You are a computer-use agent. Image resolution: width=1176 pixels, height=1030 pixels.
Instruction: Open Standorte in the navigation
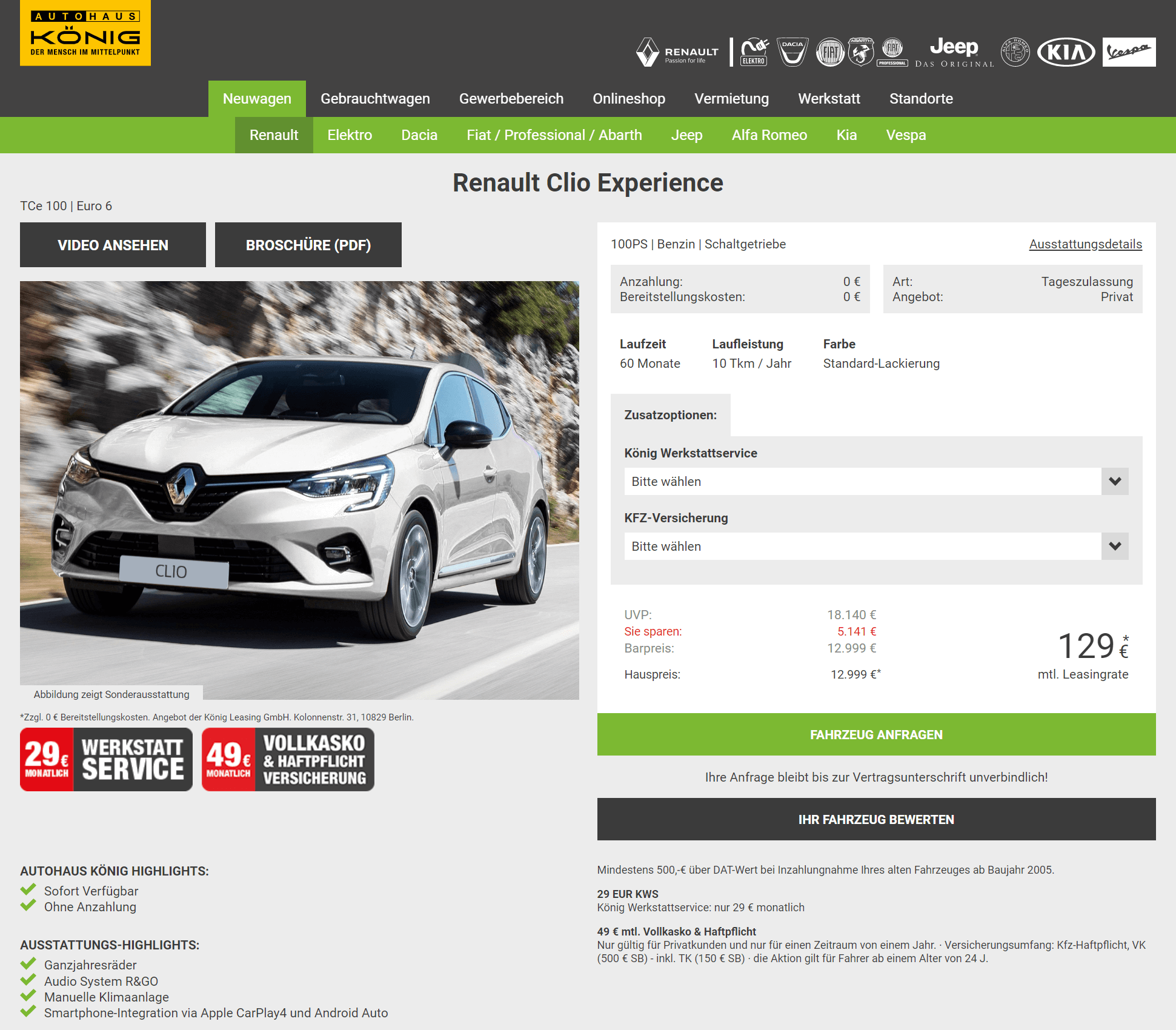921,99
